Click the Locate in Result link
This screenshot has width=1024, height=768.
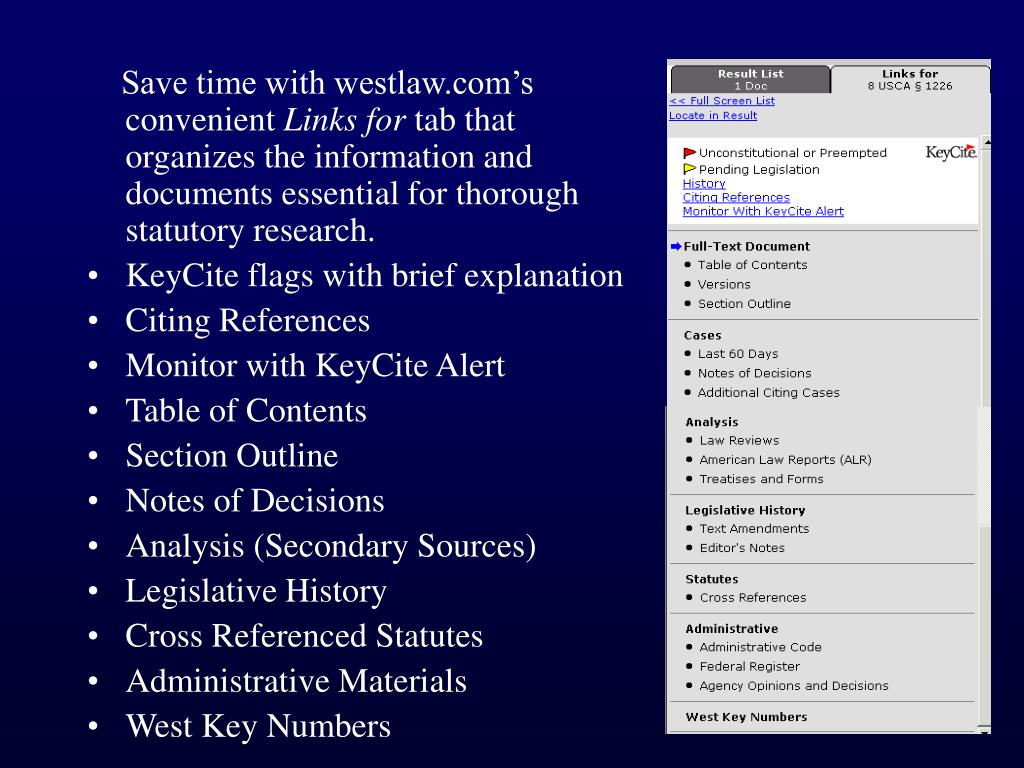click(713, 116)
